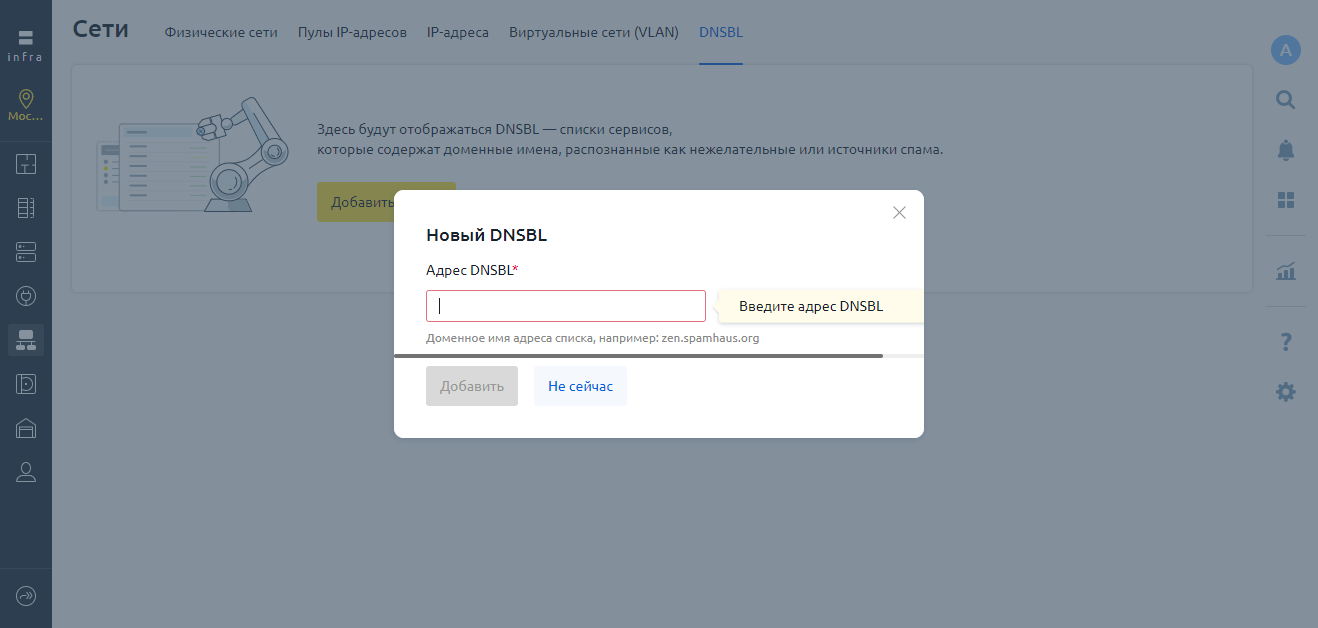Switch to IP-адреса tab

pos(458,32)
